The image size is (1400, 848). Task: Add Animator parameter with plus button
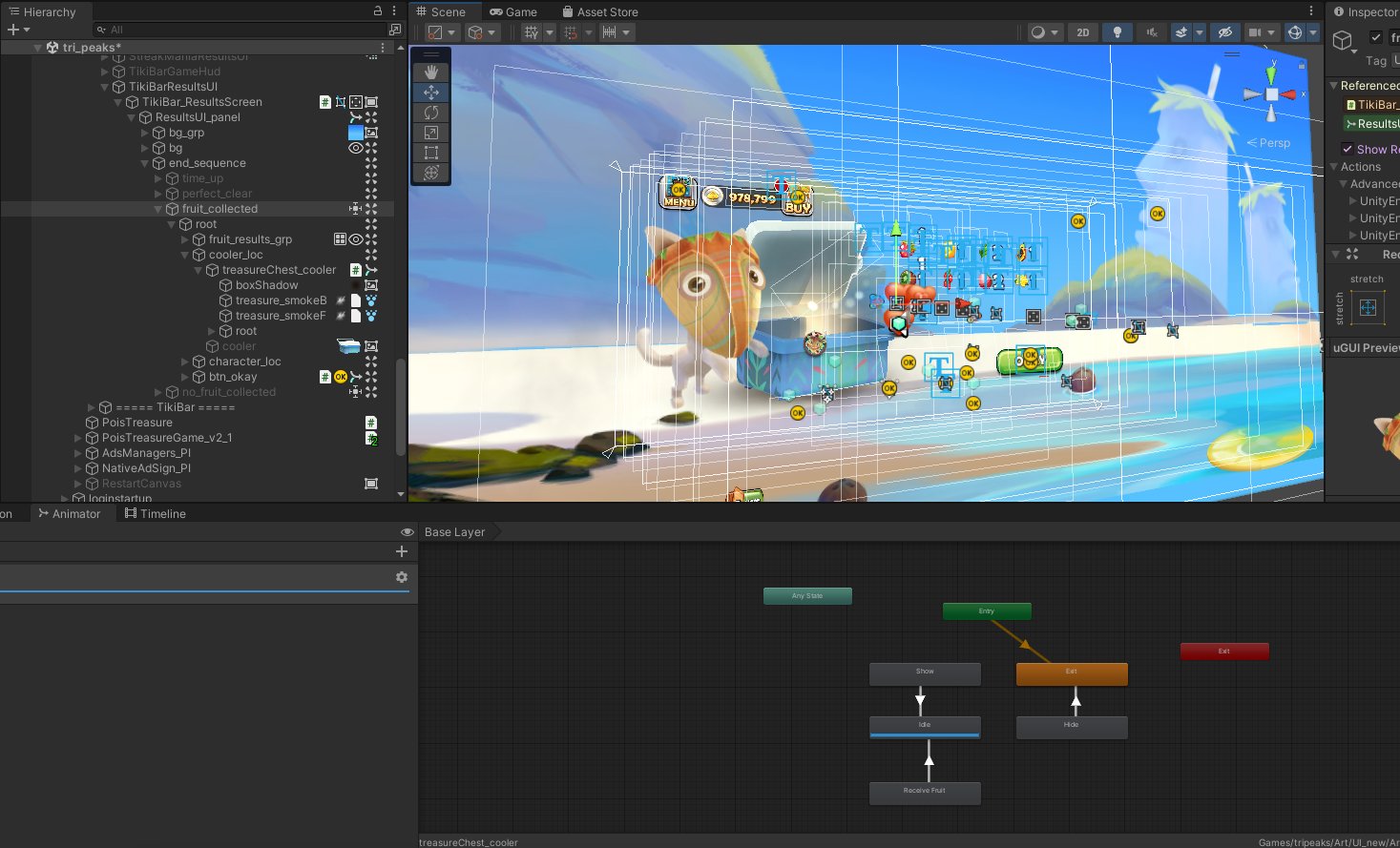coord(402,551)
